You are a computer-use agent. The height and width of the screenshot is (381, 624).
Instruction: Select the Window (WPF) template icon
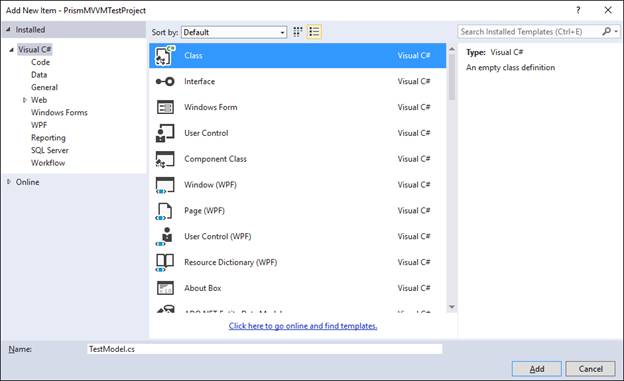(165, 185)
